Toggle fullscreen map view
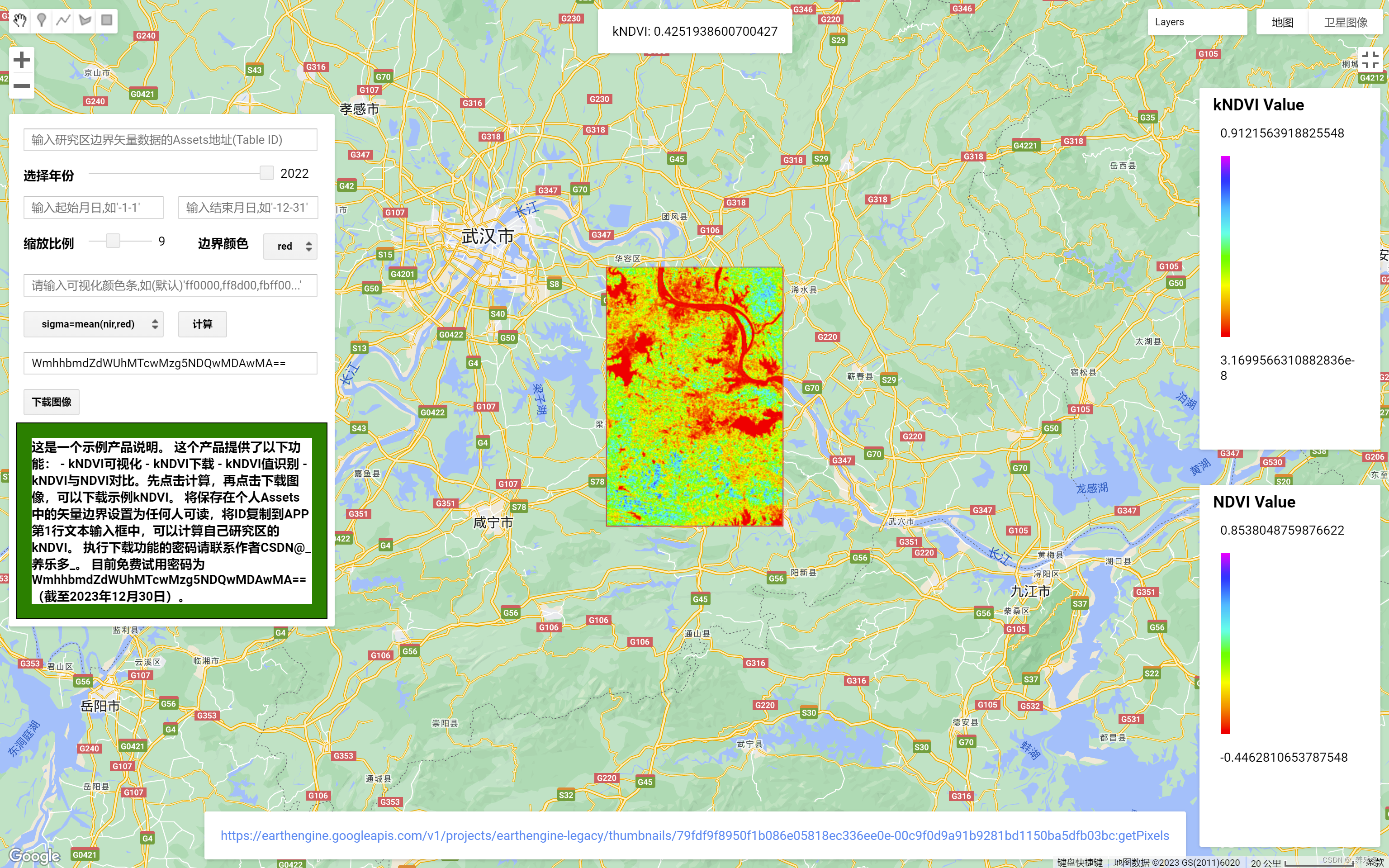 tap(1372, 60)
